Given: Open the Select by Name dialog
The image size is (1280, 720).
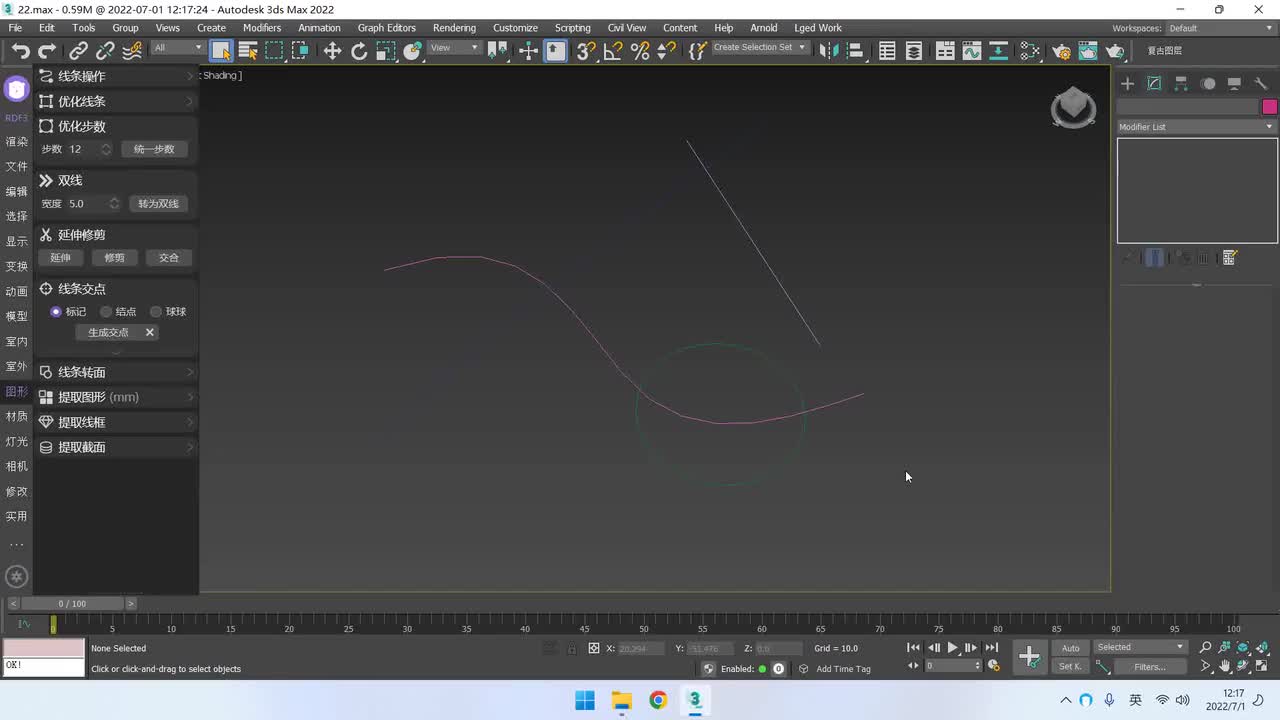Looking at the screenshot, I should coord(248,51).
